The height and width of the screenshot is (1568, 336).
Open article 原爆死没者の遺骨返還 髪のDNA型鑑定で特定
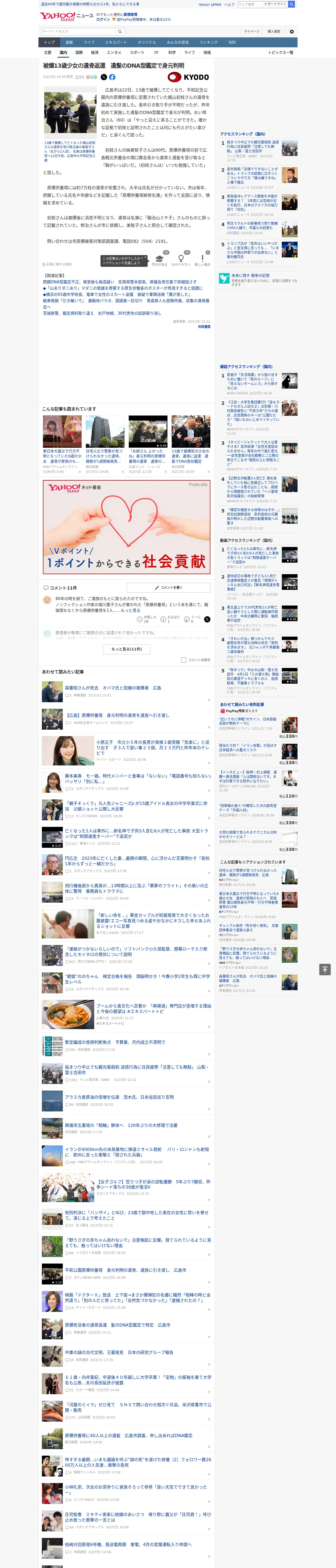click(118, 1324)
